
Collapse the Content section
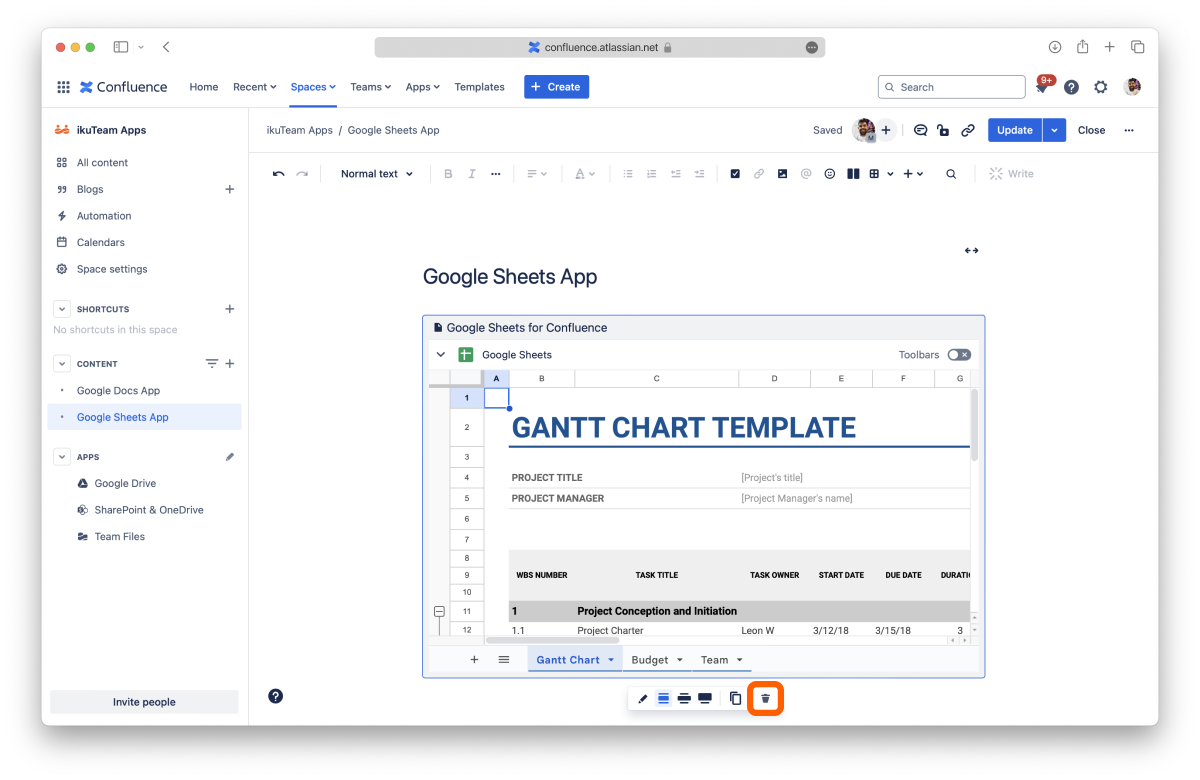tap(62, 364)
